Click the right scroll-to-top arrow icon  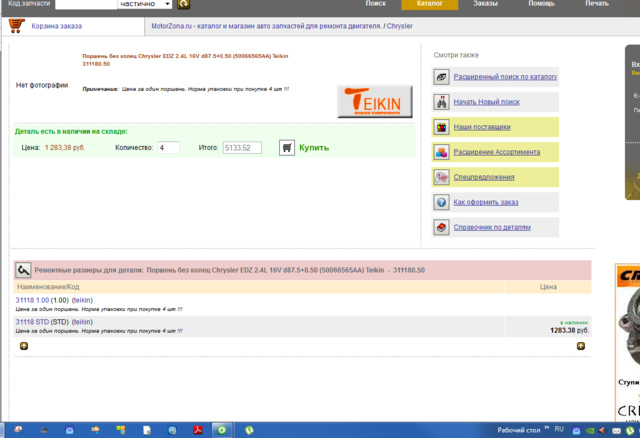point(581,346)
